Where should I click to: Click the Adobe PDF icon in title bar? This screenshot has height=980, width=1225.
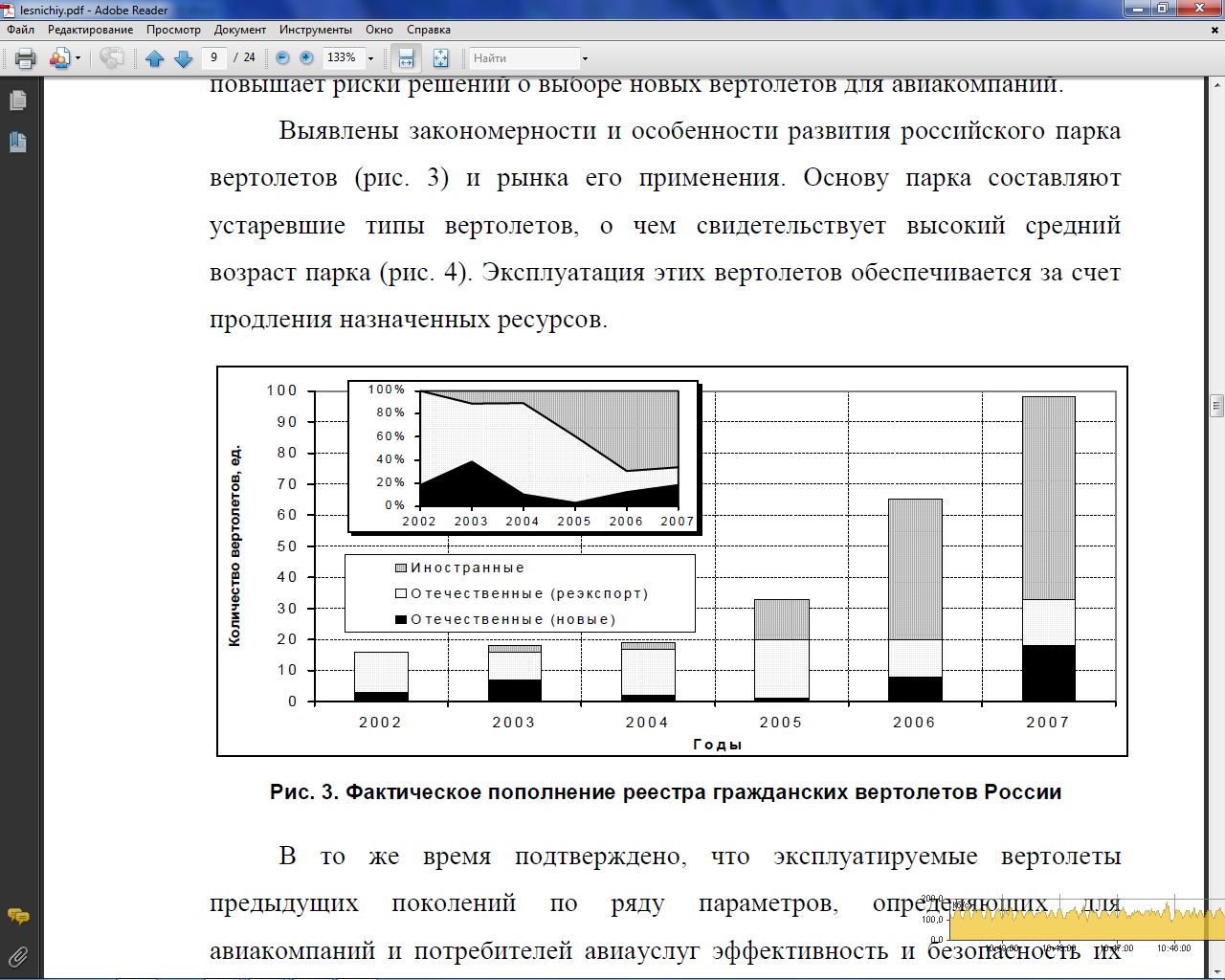(x=9, y=10)
